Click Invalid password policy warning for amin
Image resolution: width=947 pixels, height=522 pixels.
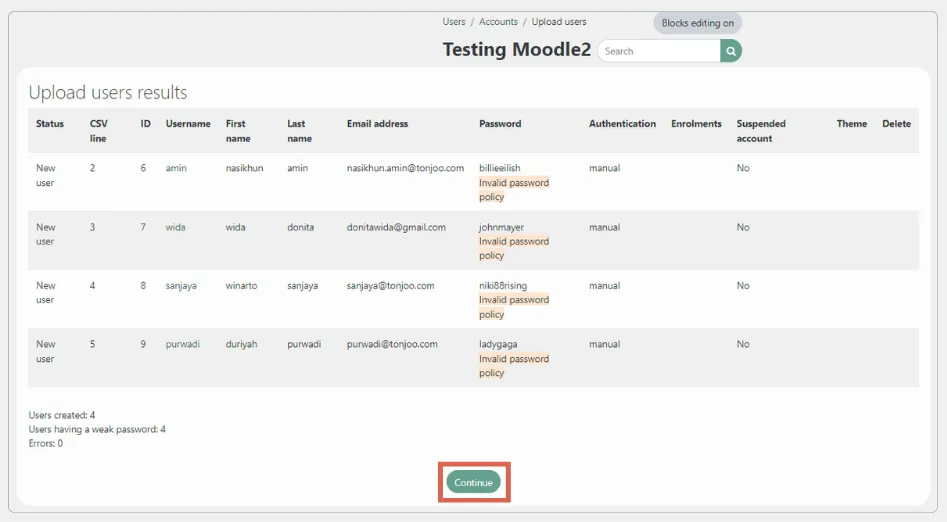[x=514, y=190]
